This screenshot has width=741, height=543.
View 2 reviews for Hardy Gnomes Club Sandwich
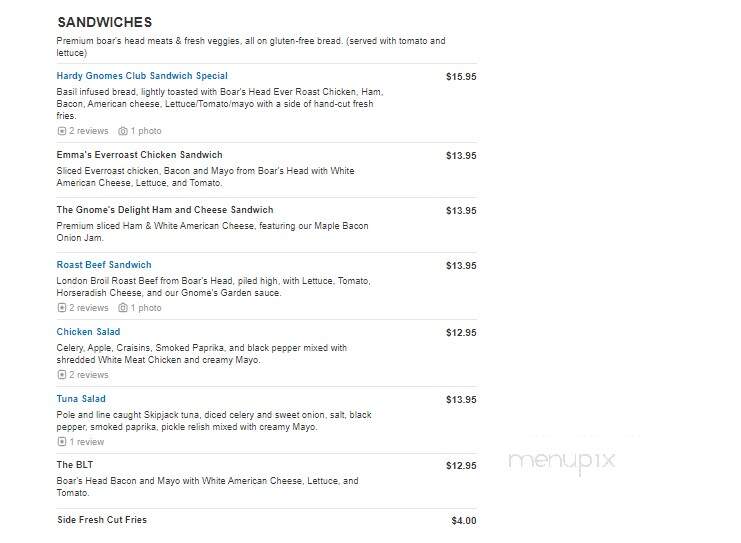click(88, 131)
